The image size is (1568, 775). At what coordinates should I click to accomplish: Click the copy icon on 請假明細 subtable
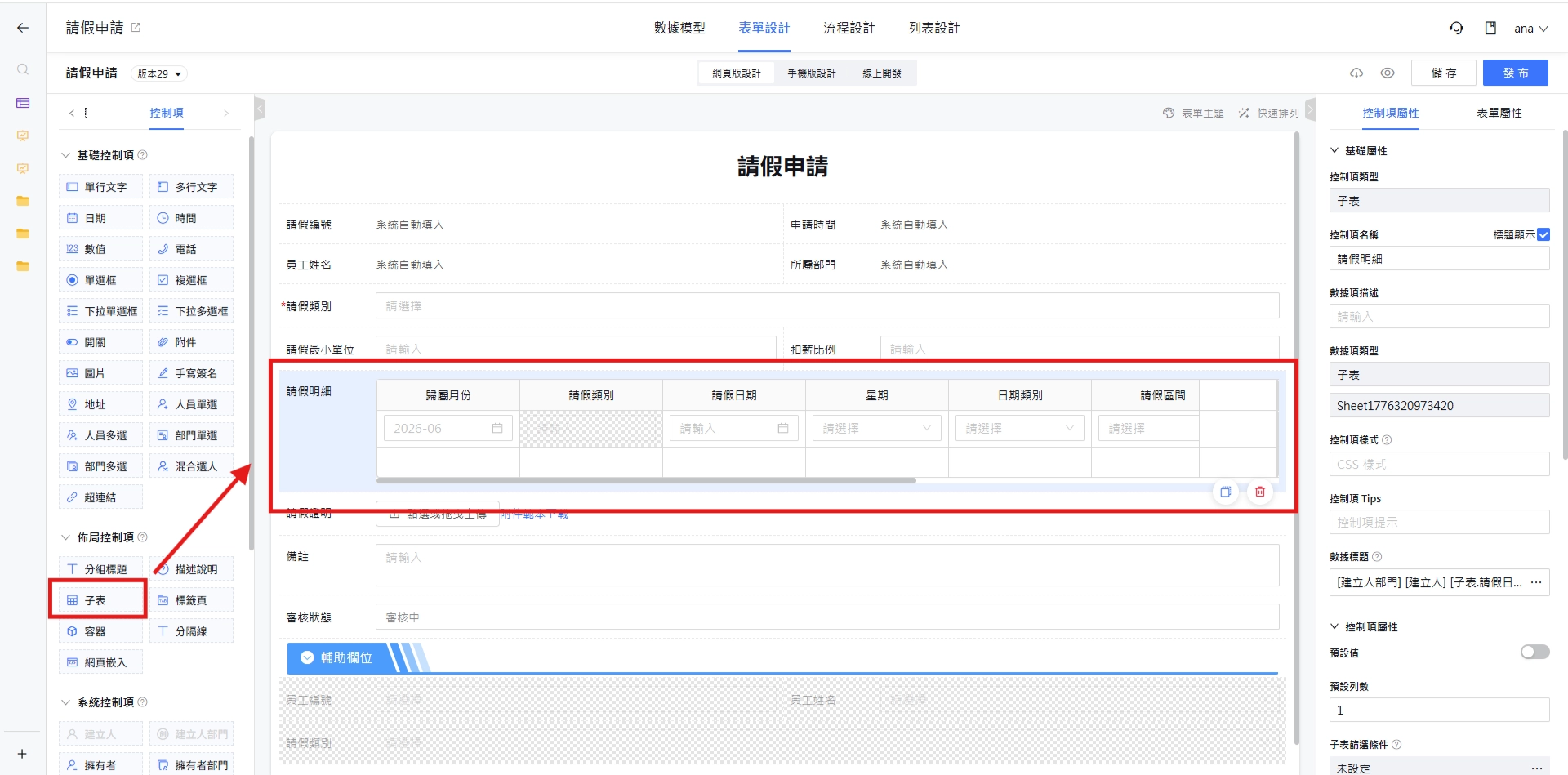tap(1226, 492)
